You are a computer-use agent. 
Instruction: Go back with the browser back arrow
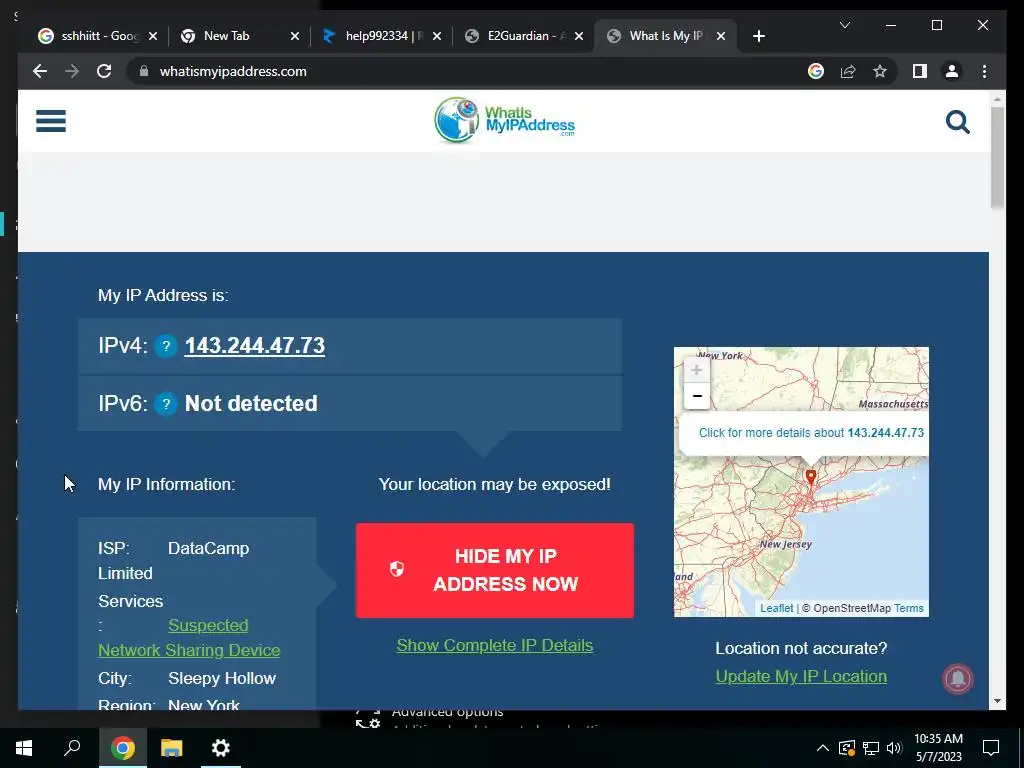pos(40,71)
